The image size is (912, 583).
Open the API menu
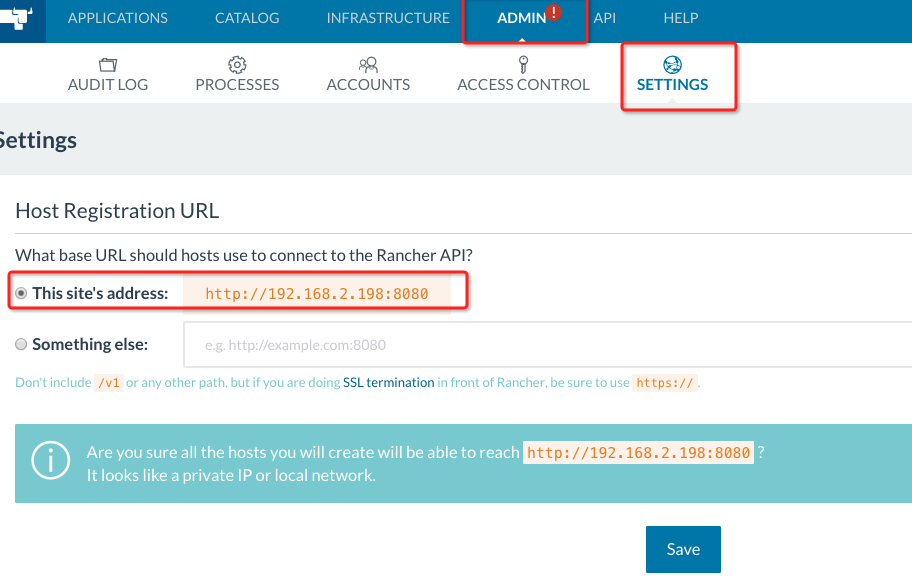(605, 18)
